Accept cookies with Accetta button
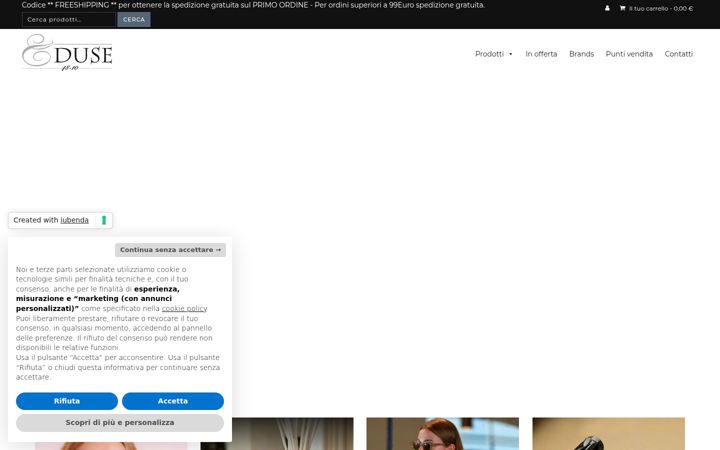 point(173,401)
